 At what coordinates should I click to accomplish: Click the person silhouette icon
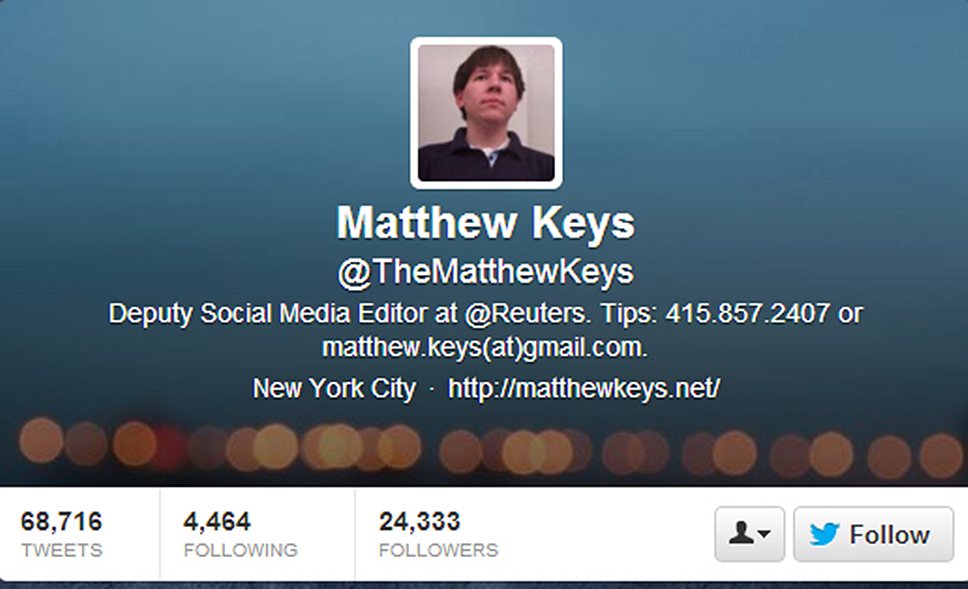(741, 532)
